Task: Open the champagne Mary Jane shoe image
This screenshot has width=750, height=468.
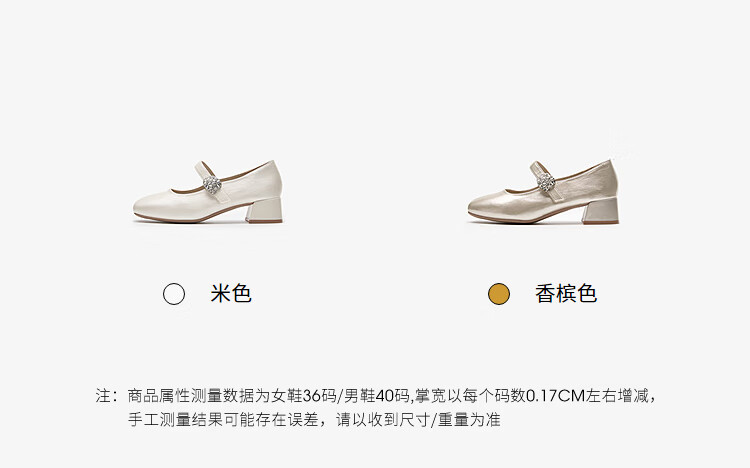Action: tap(543, 192)
